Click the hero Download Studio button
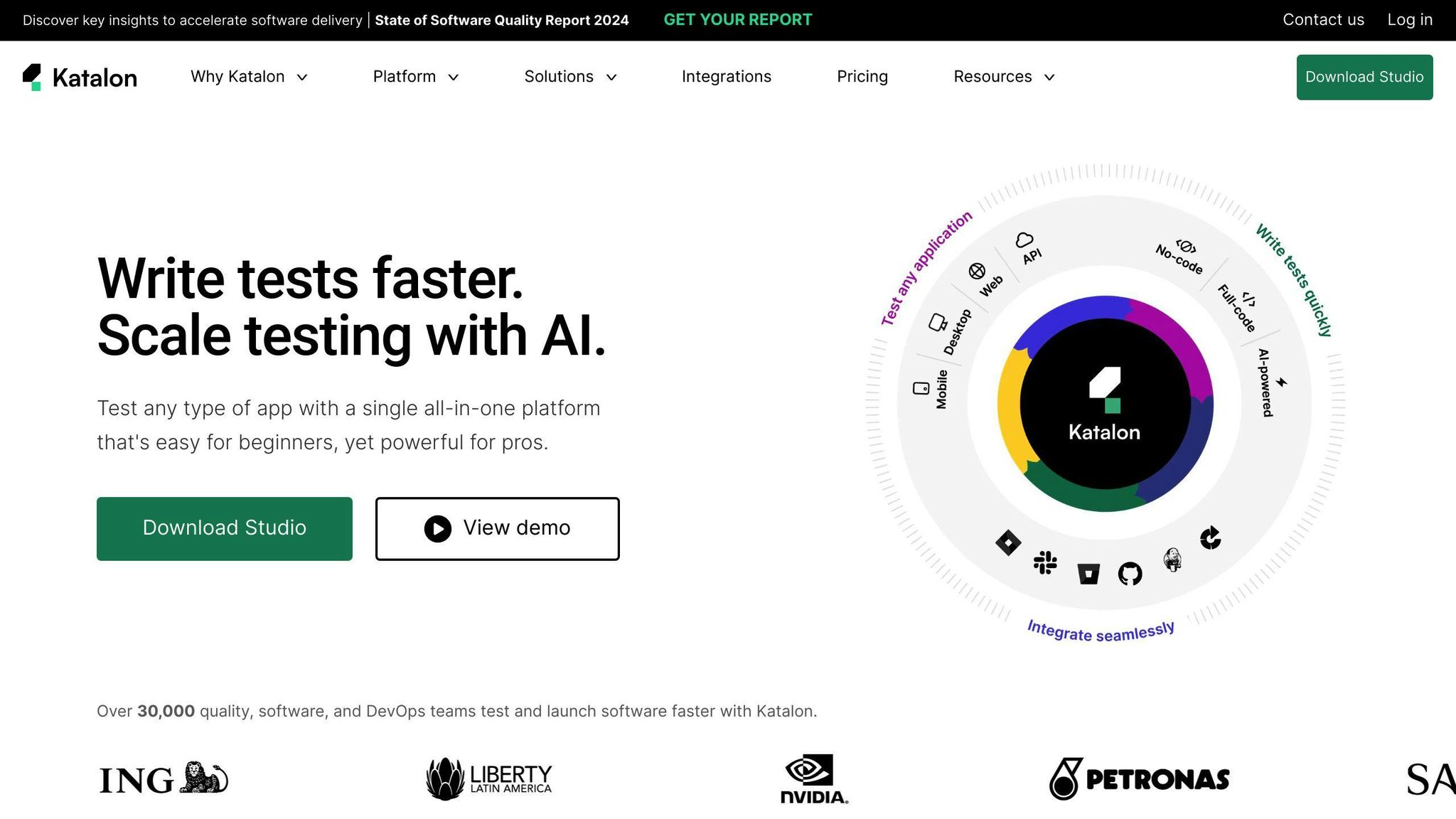This screenshot has width=1456, height=819. [x=225, y=528]
